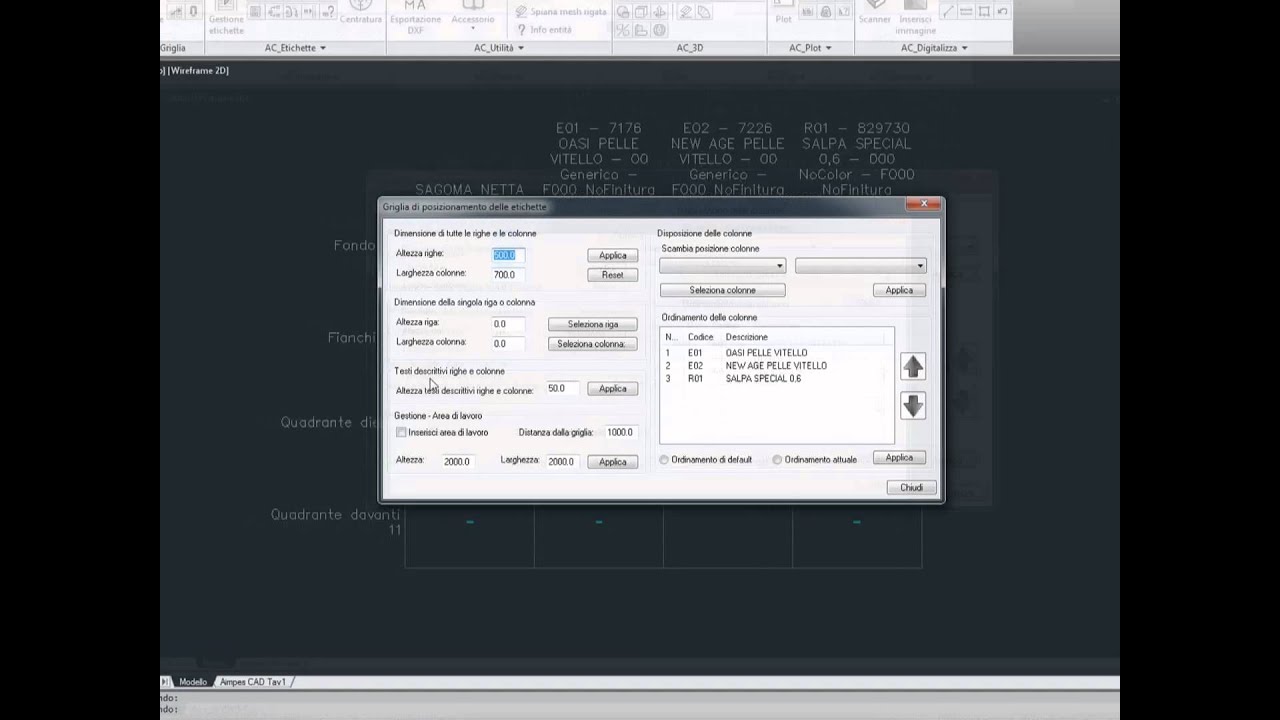Expand the AC_Plot ribbon panel
Image resolution: width=1280 pixels, height=720 pixels.
[810, 48]
